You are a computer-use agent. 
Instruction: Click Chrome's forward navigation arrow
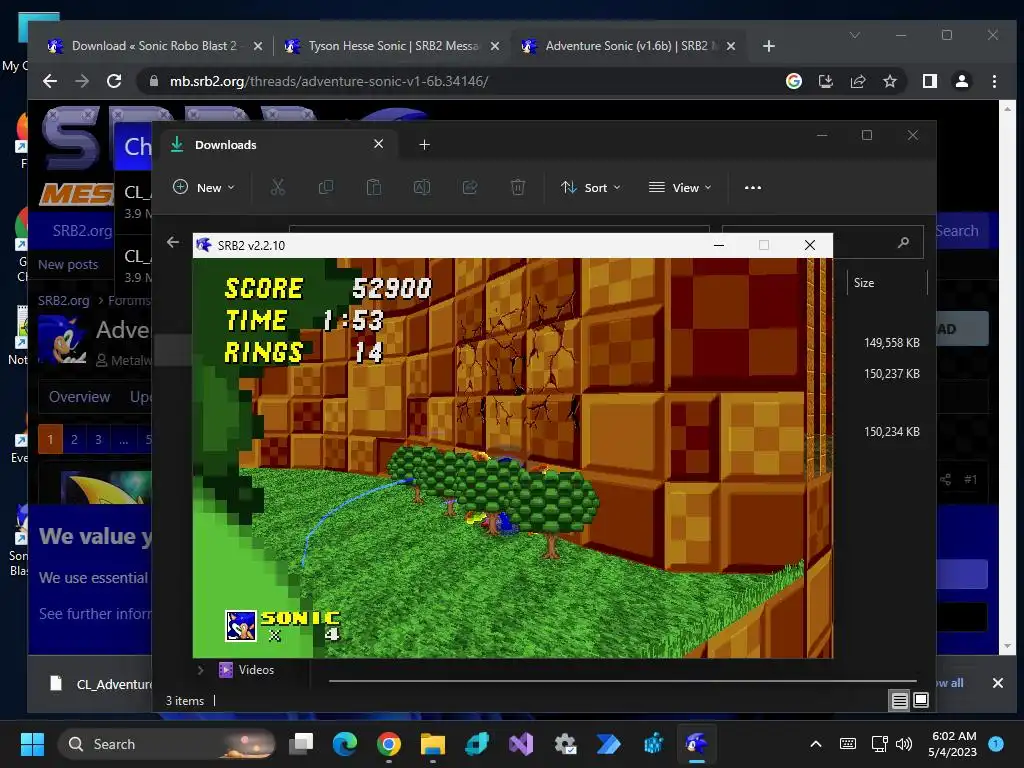(82, 81)
